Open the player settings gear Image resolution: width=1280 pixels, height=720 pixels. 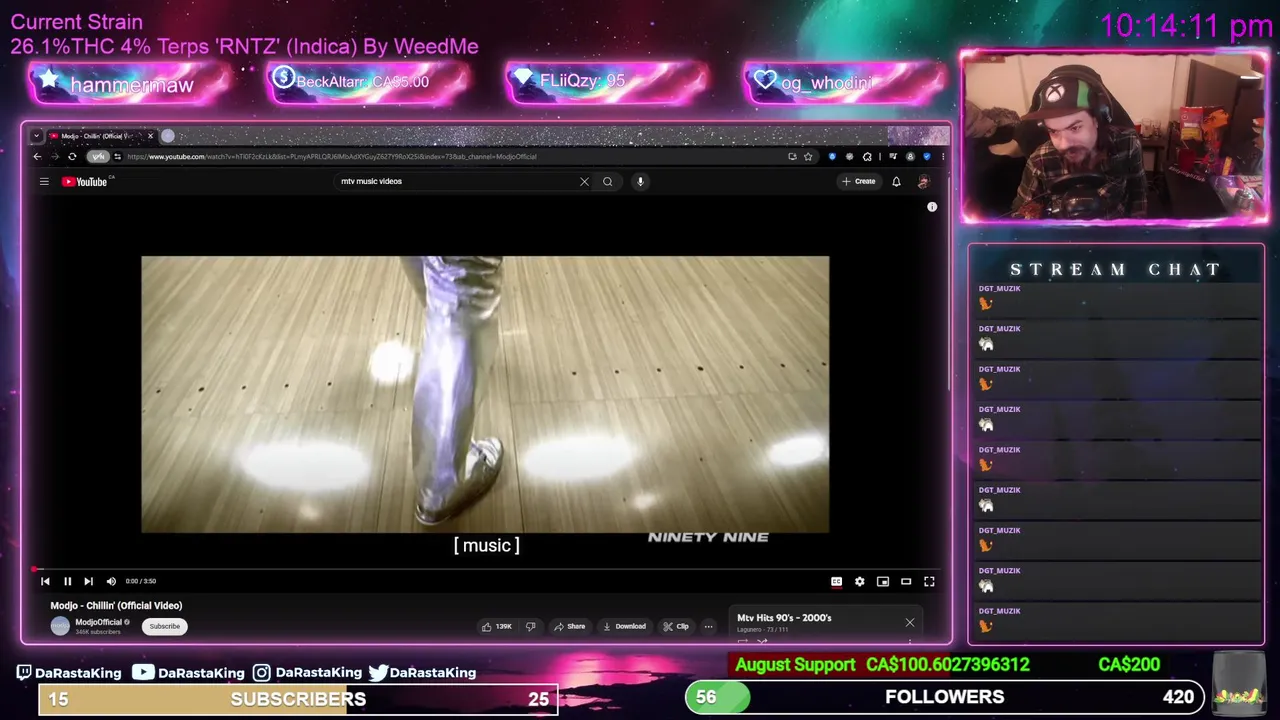[x=859, y=581]
